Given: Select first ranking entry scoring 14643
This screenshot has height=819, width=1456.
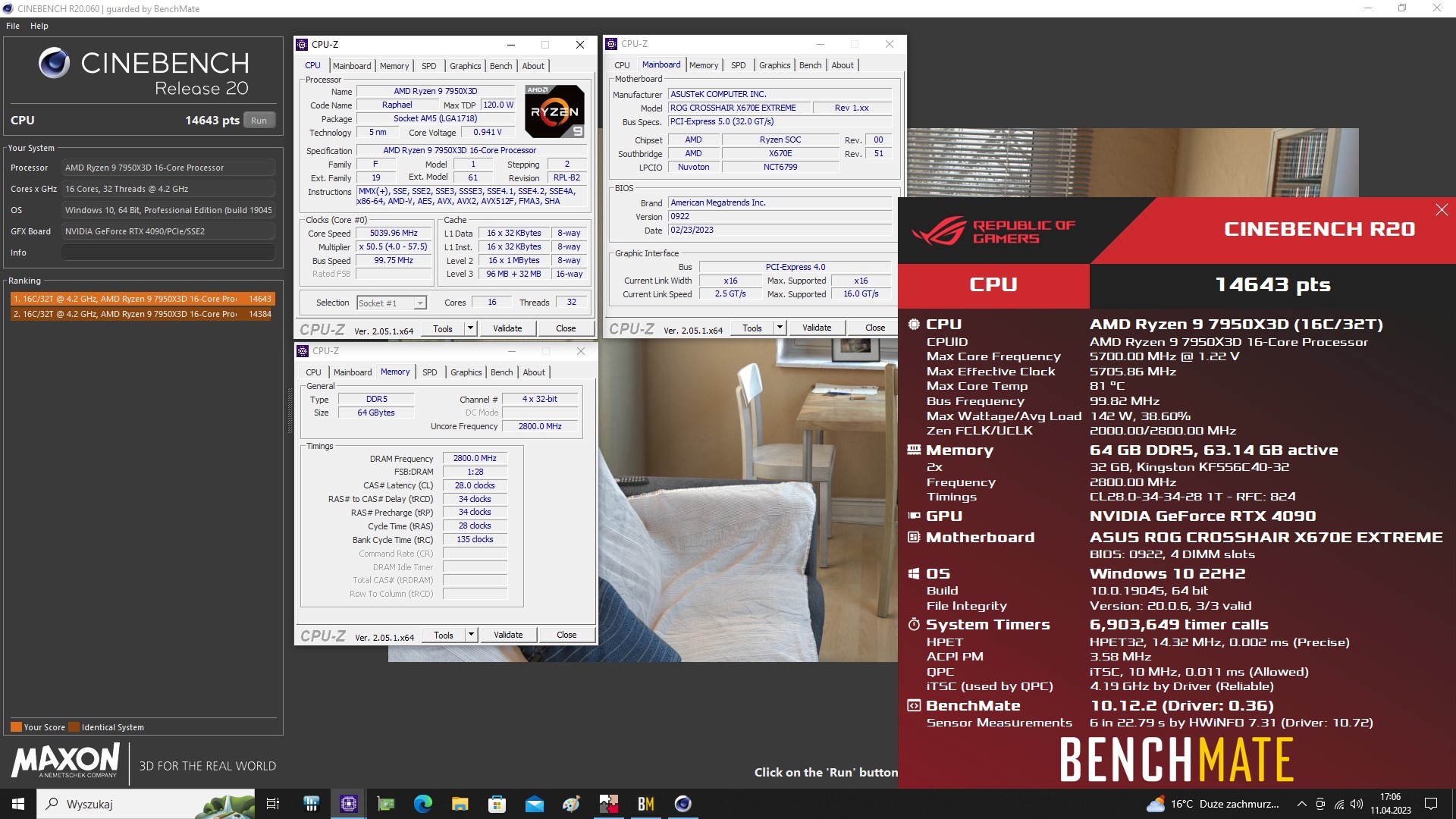Looking at the screenshot, I should click(x=142, y=299).
